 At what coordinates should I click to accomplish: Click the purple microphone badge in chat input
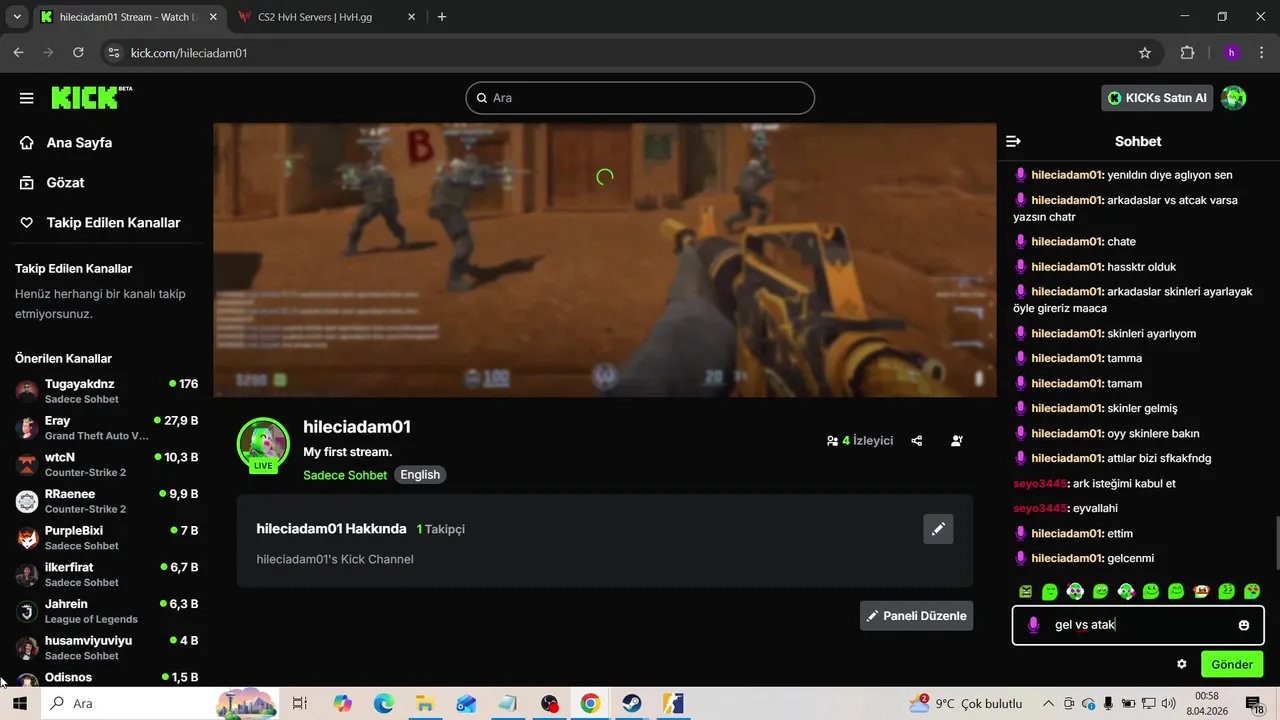coord(1034,625)
